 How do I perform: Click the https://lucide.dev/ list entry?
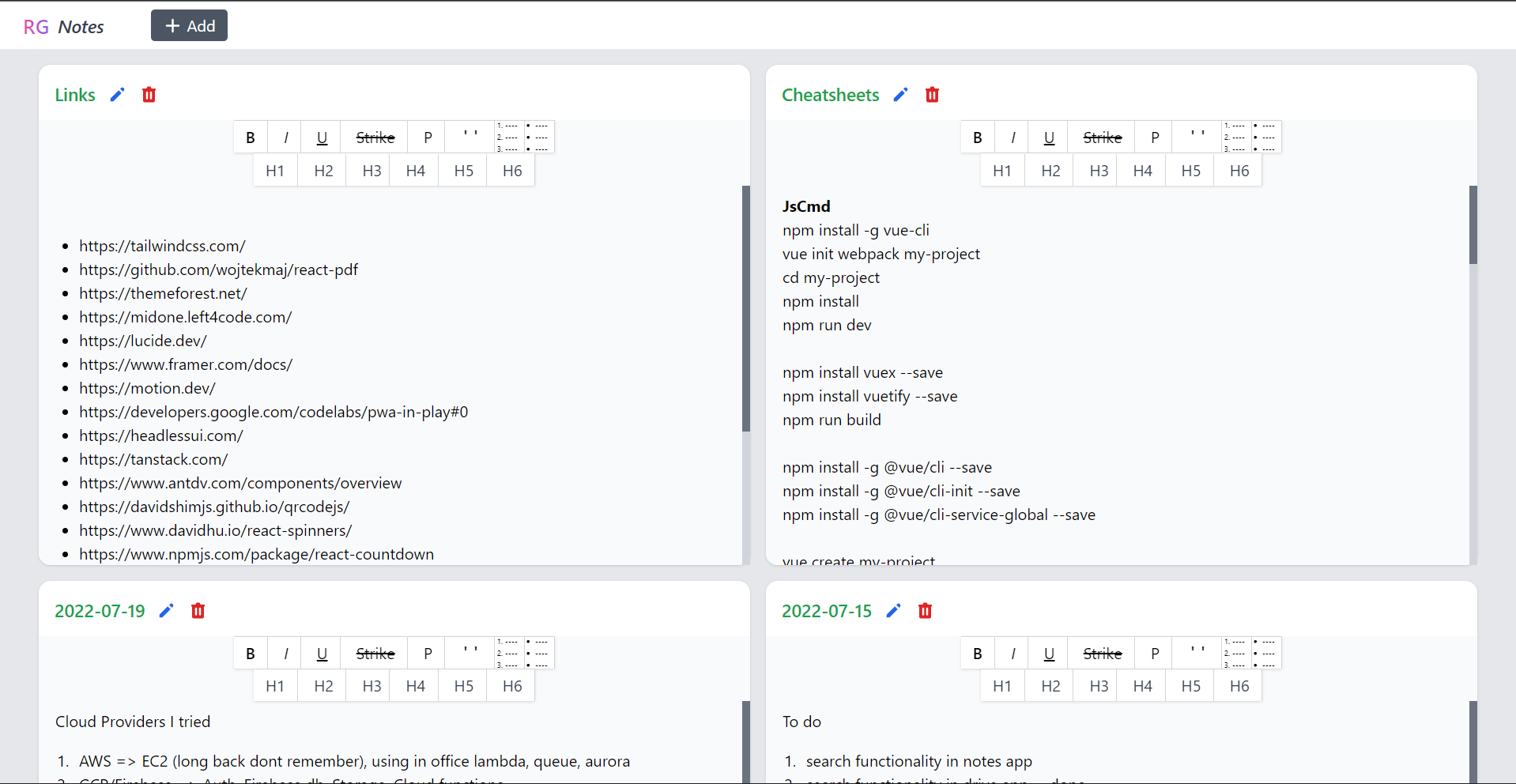[x=143, y=341]
